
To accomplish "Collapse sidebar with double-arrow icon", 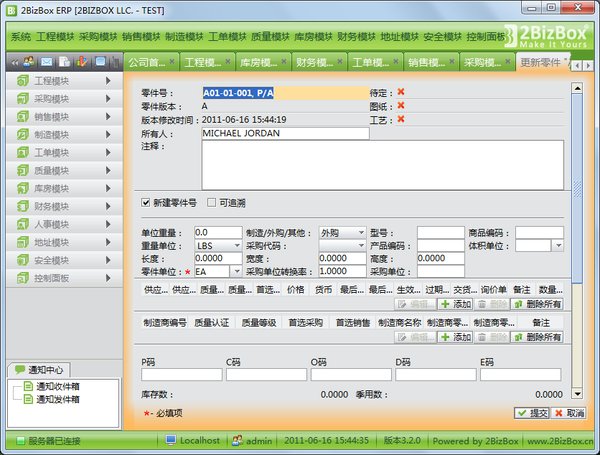I will tap(12, 63).
